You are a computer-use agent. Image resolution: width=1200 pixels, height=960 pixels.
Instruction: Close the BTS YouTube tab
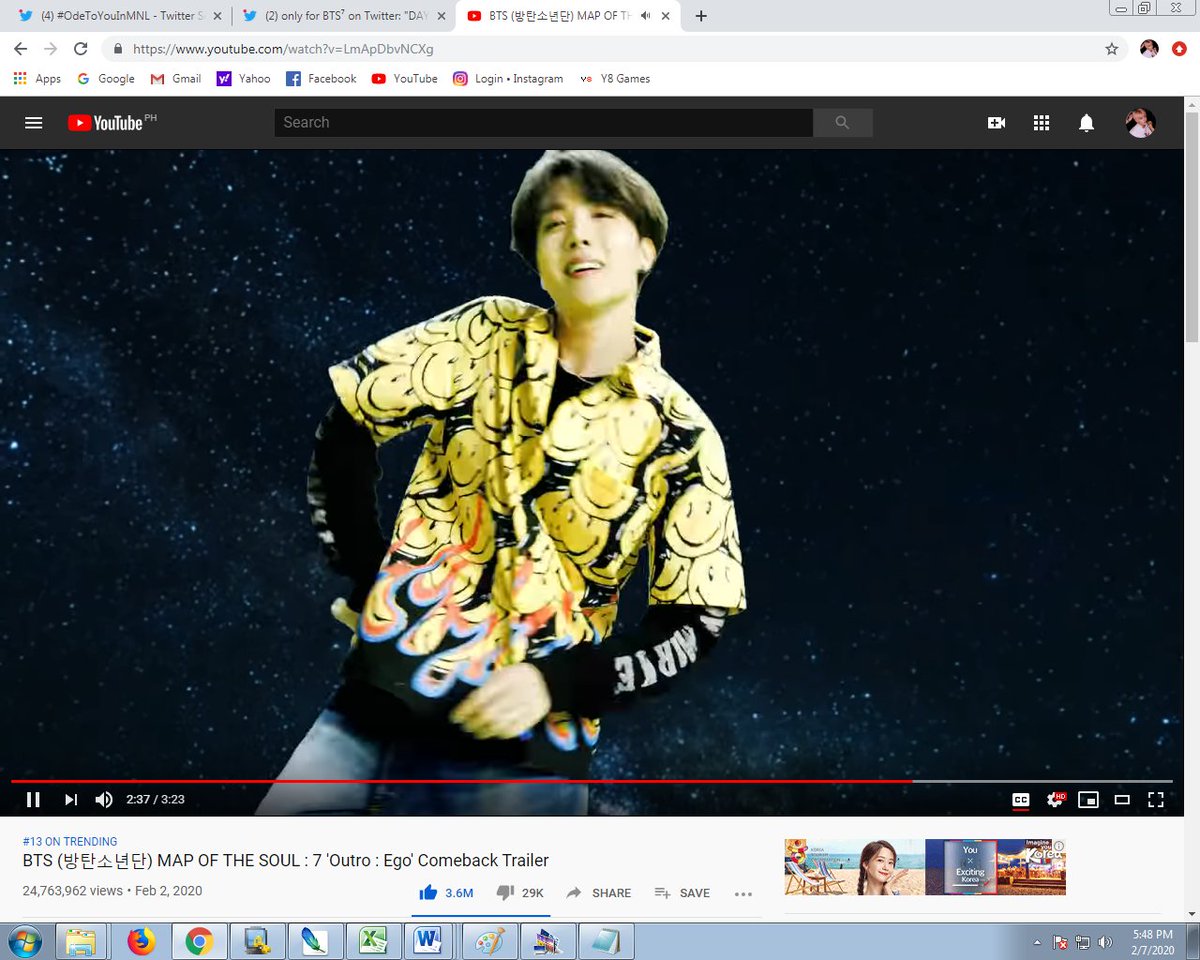[668, 16]
